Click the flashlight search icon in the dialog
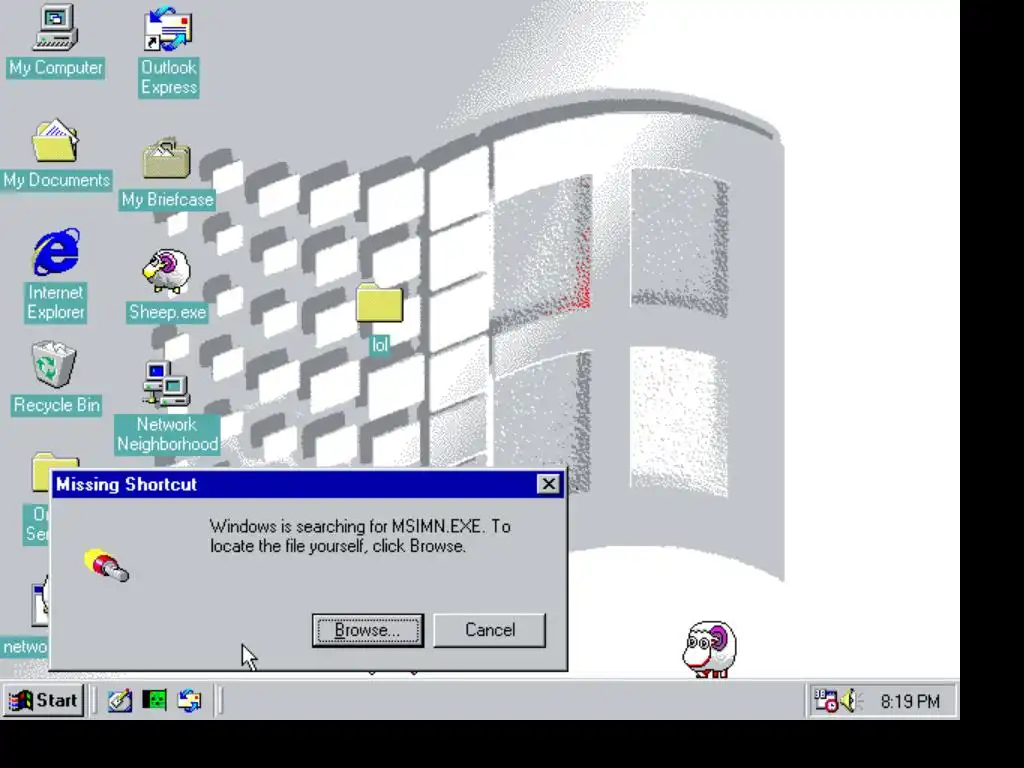The height and width of the screenshot is (768, 1024). pyautogui.click(x=106, y=566)
